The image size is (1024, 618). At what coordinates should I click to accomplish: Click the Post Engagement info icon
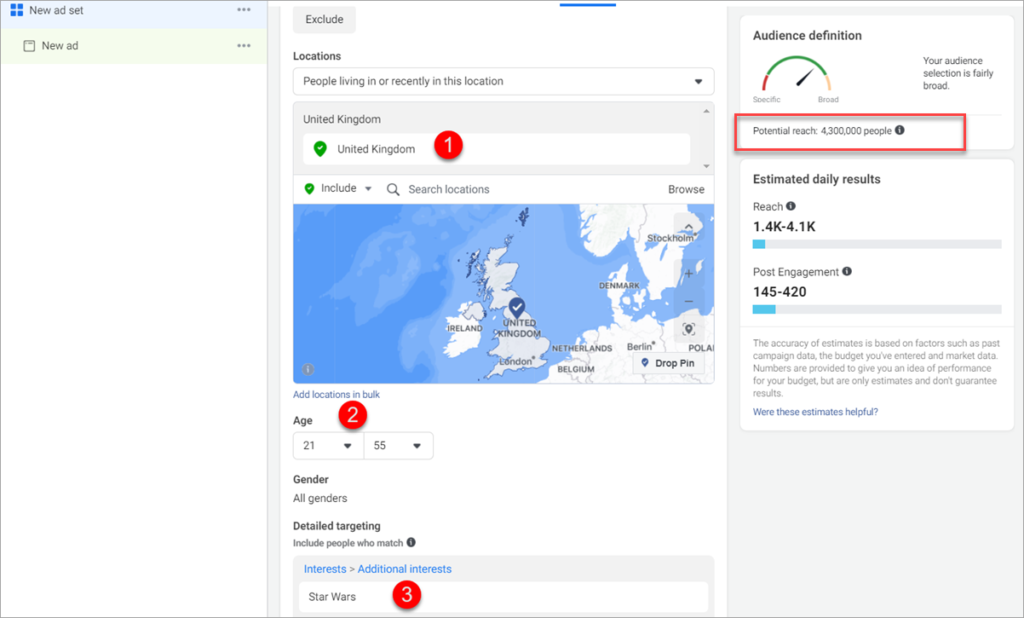click(x=847, y=272)
